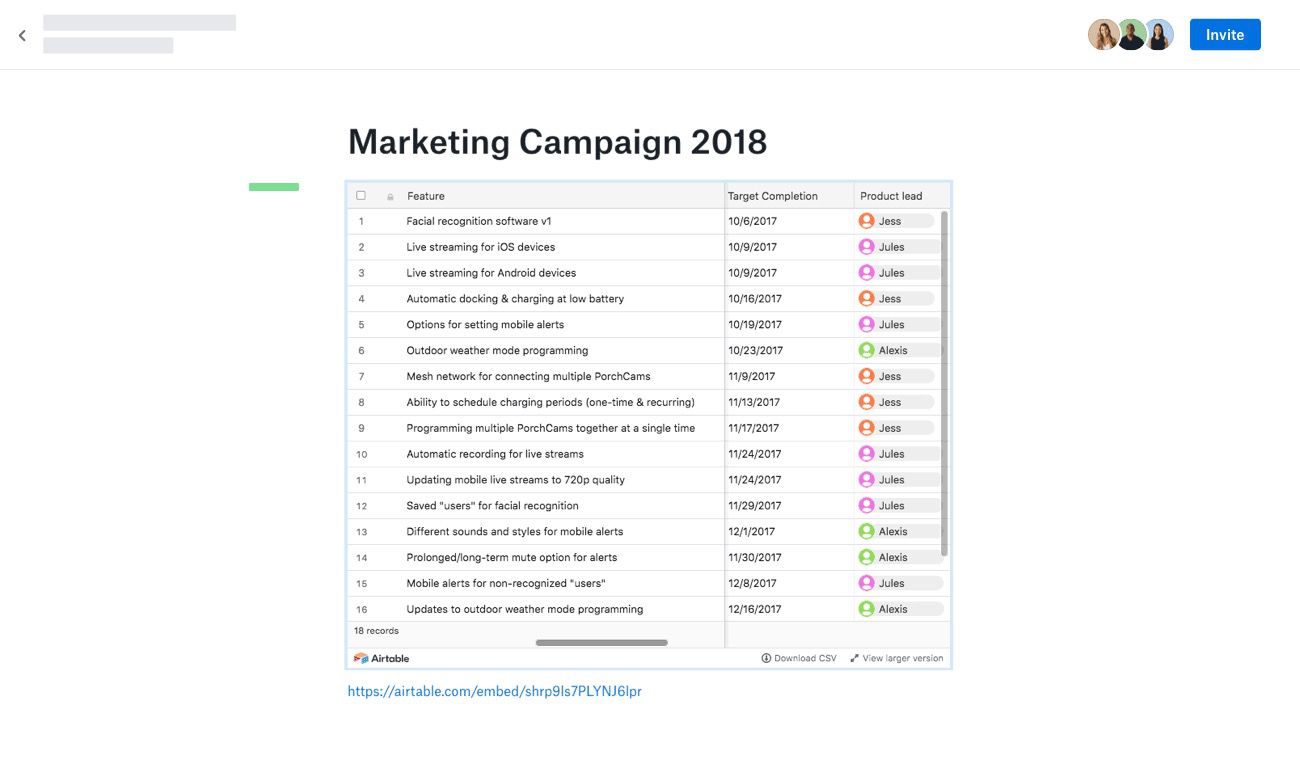Click the Product lead column header

(x=891, y=196)
